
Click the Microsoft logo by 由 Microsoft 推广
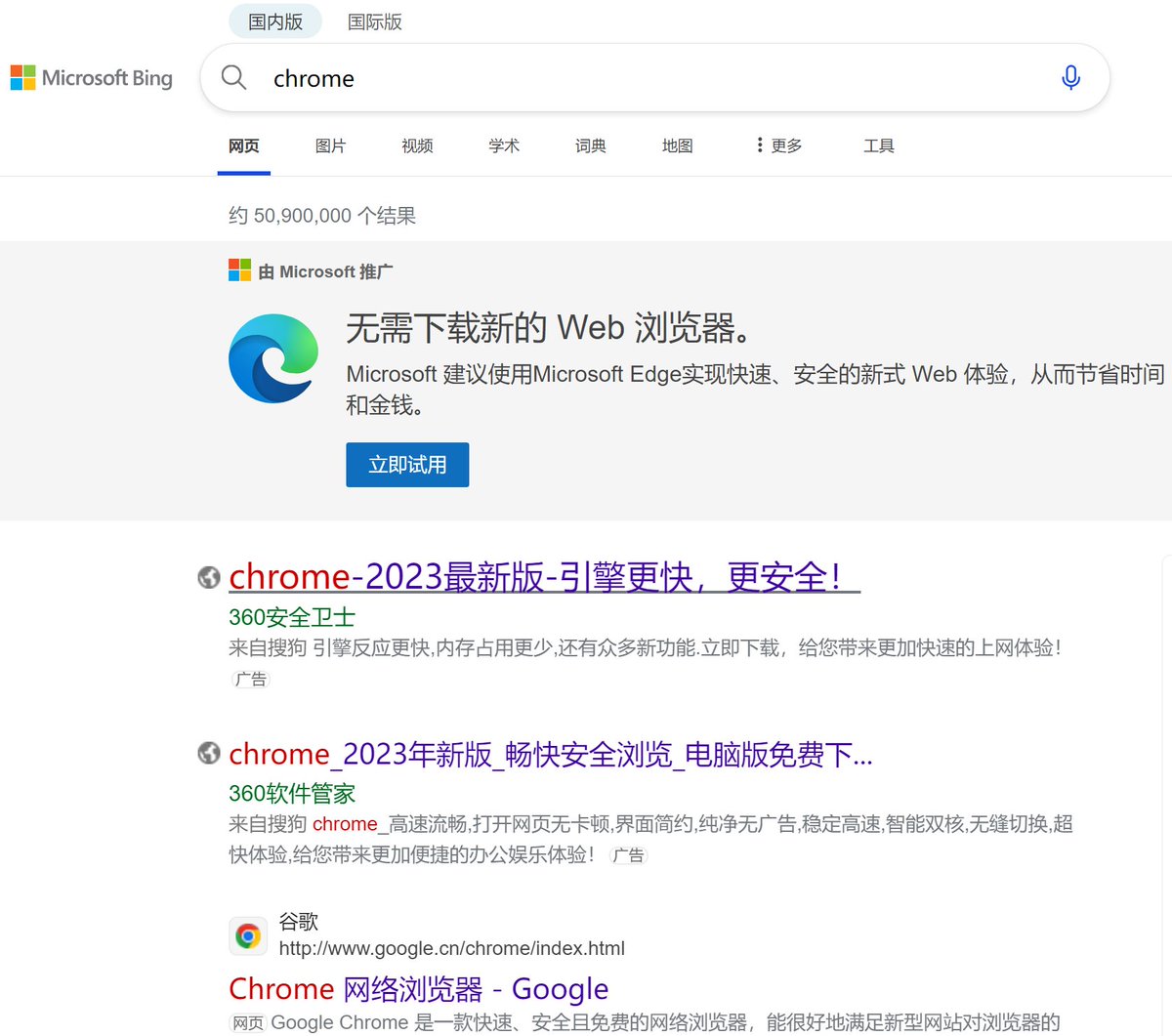(239, 270)
